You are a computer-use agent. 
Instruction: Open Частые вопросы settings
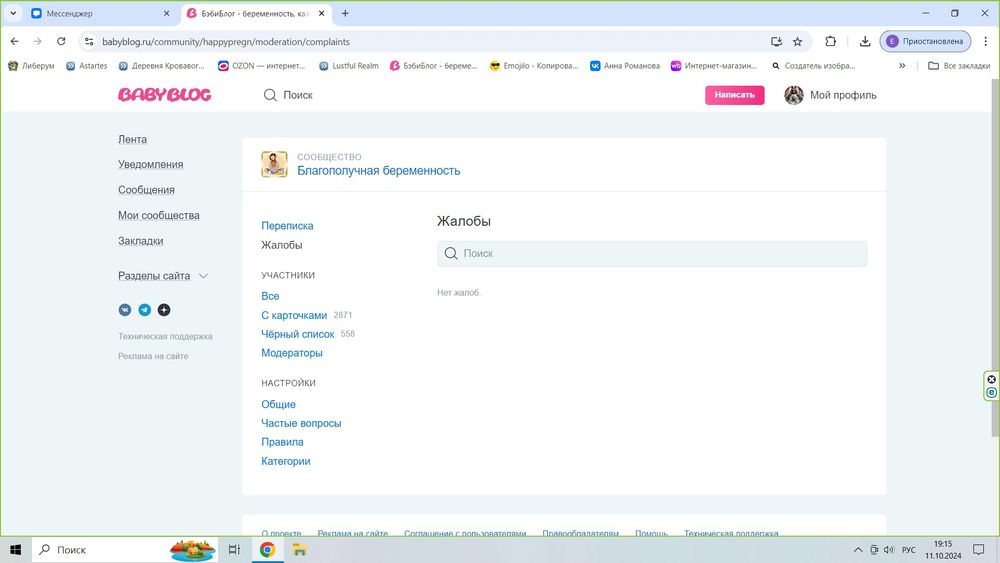tap(301, 423)
